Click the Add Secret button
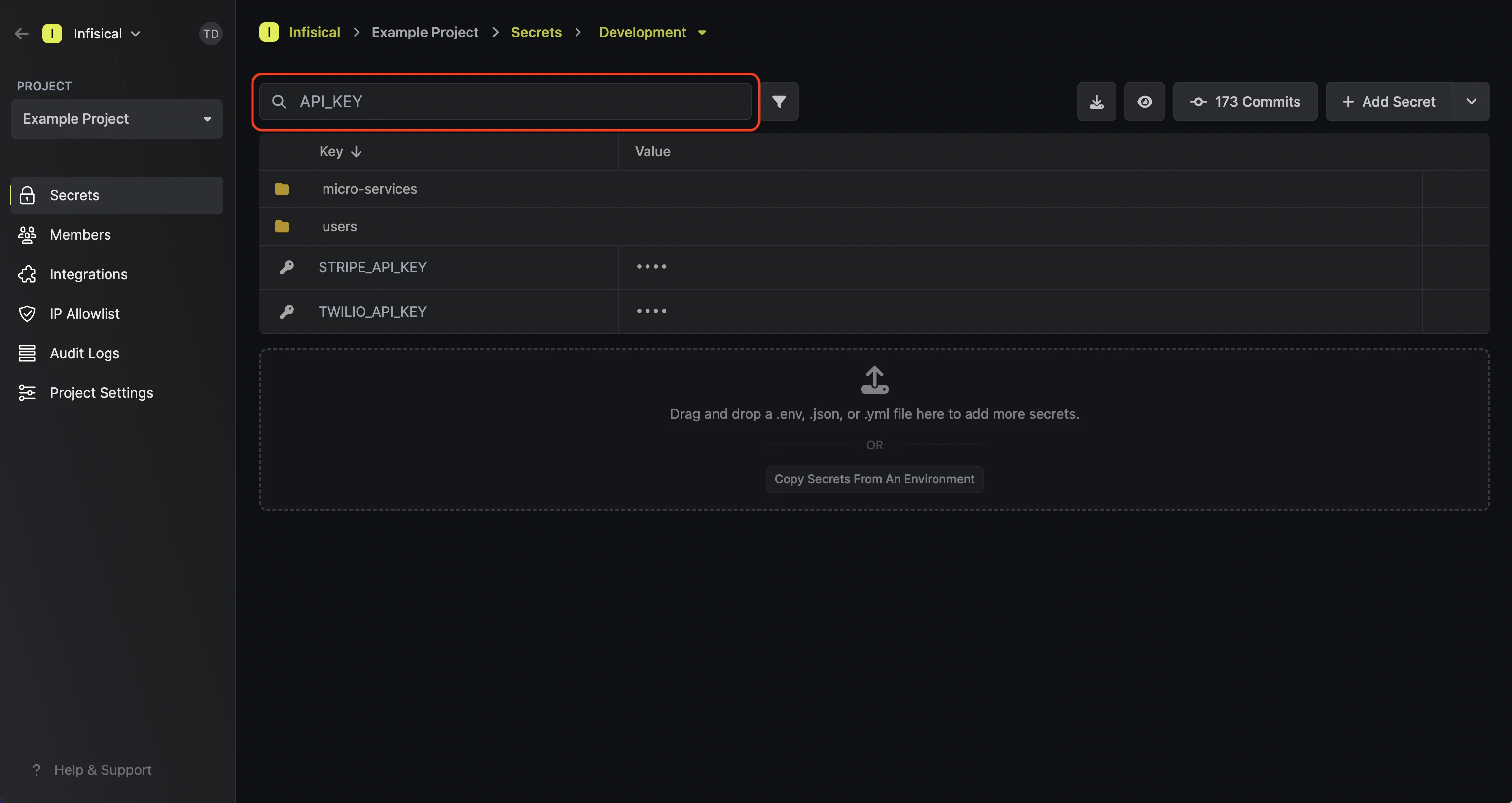The image size is (1512, 803). click(x=1389, y=102)
